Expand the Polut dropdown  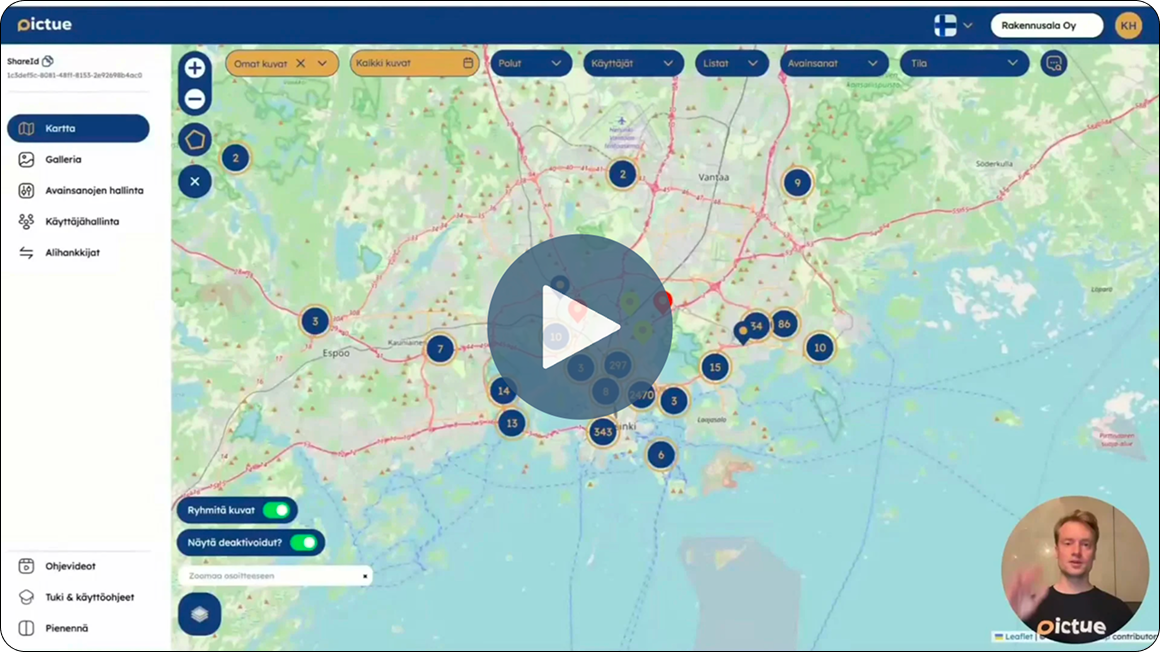point(531,64)
